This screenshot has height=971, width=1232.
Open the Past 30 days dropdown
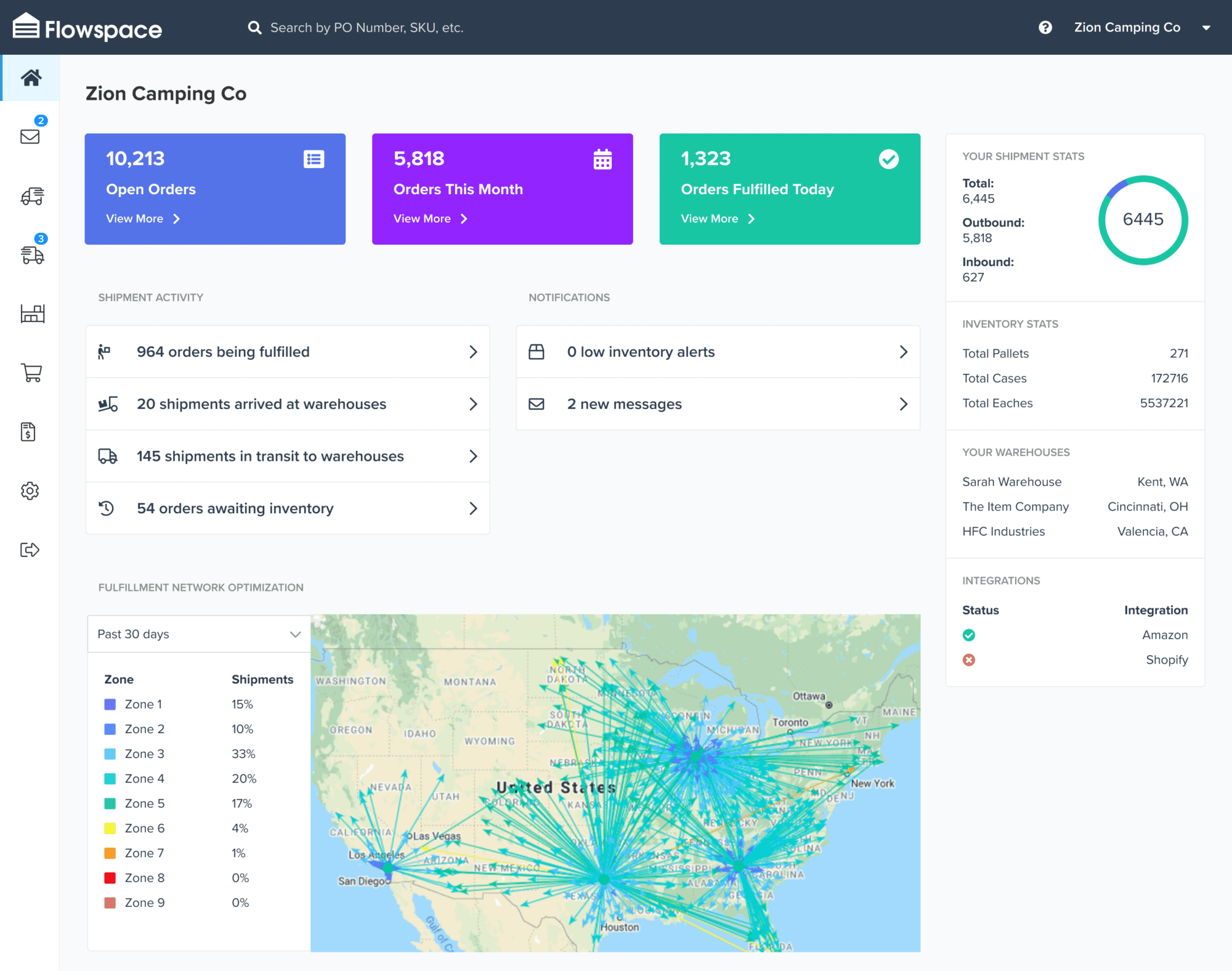198,634
